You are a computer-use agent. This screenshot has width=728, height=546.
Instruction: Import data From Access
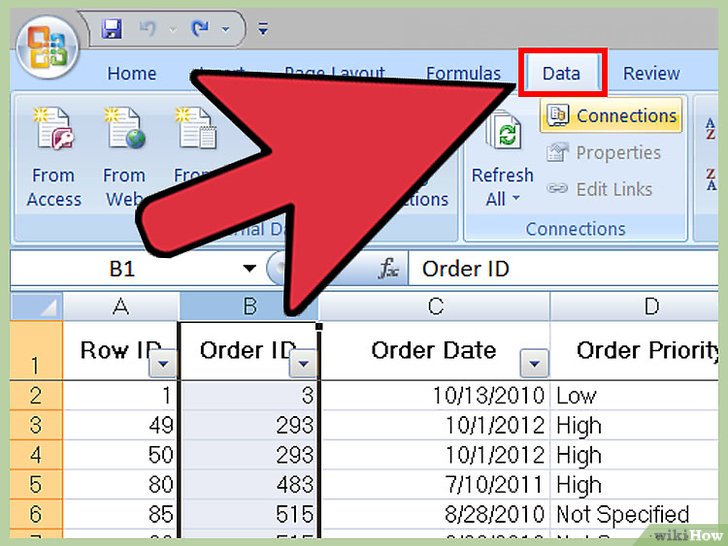click(x=53, y=156)
